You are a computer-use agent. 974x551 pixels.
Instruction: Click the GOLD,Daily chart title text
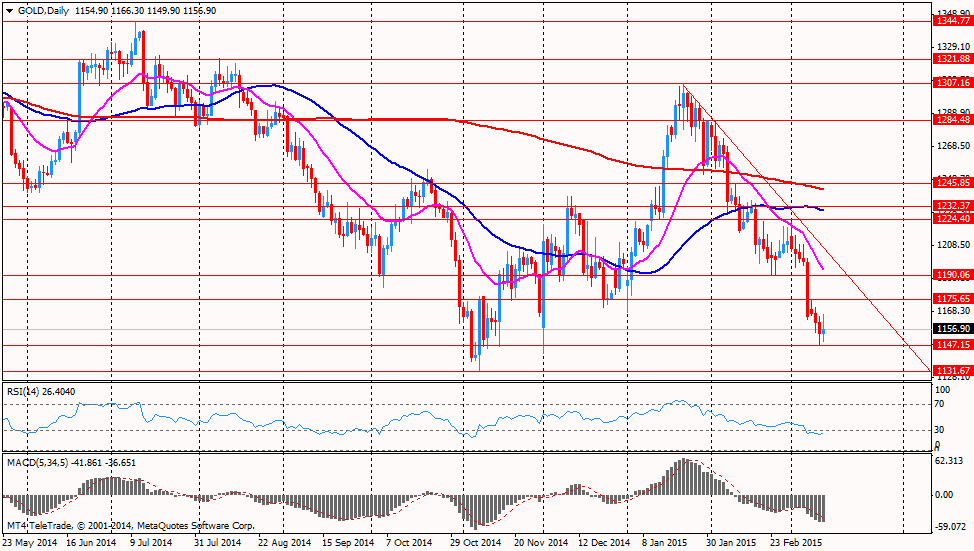pyautogui.click(x=43, y=11)
